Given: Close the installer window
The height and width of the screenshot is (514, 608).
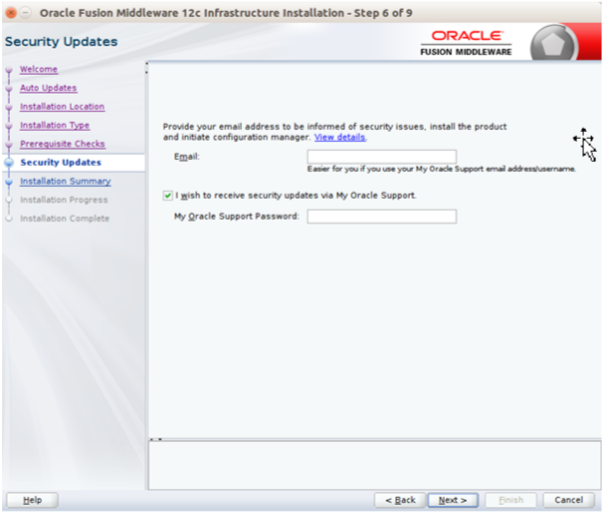Looking at the screenshot, I should coord(11,13).
